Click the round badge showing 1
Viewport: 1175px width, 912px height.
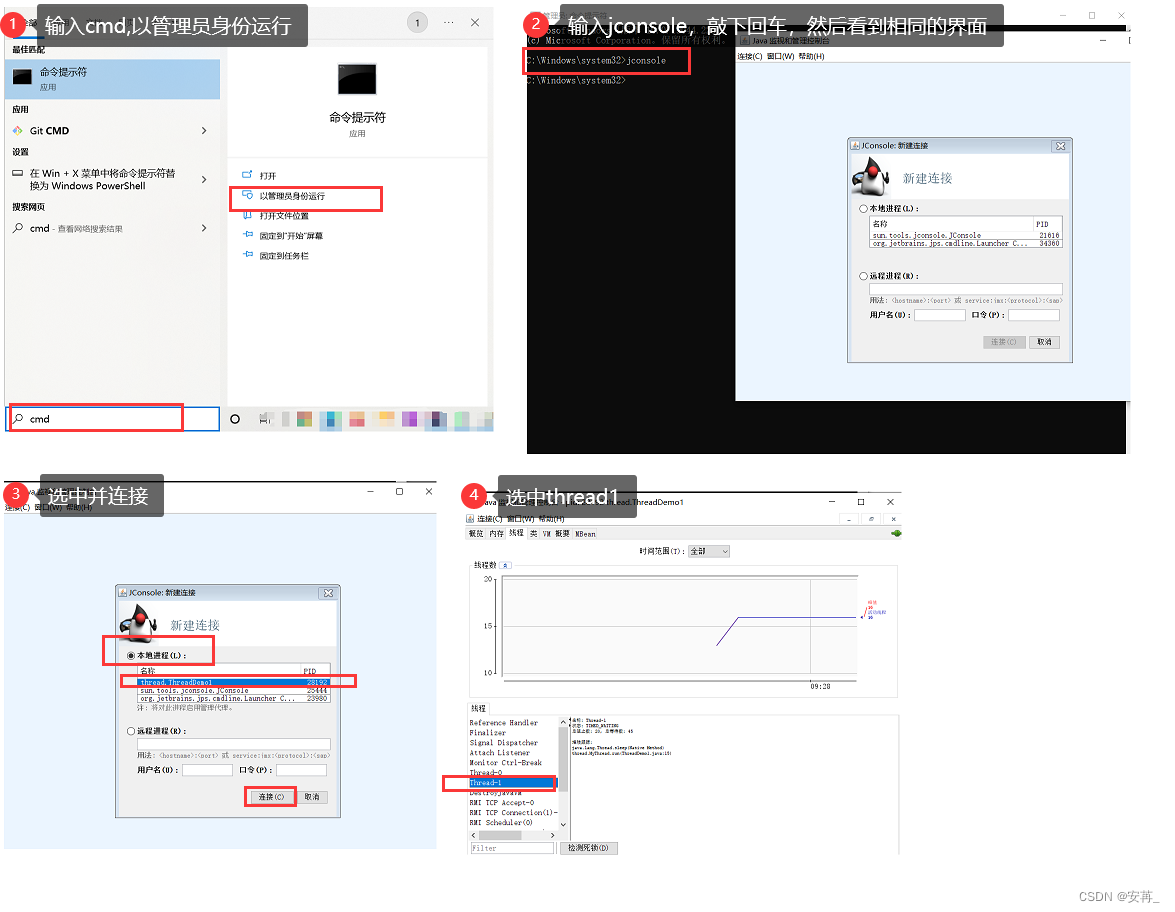(417, 22)
